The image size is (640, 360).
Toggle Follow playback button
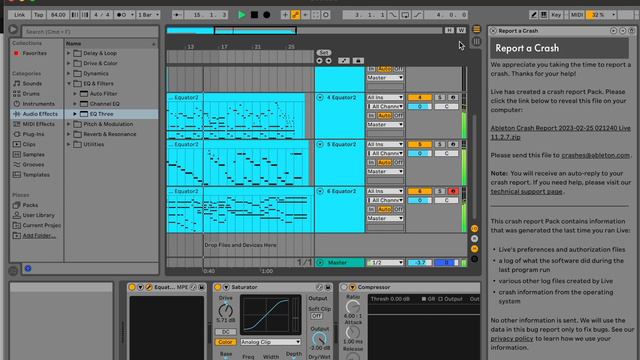coord(178,15)
